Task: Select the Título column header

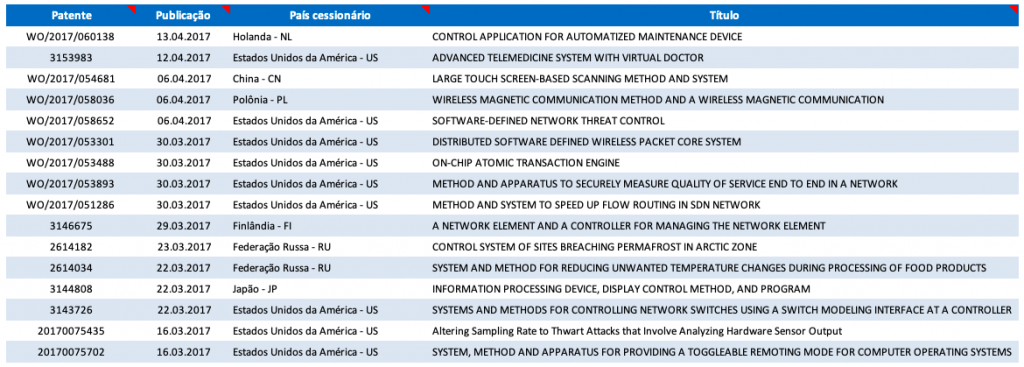Action: [724, 15]
